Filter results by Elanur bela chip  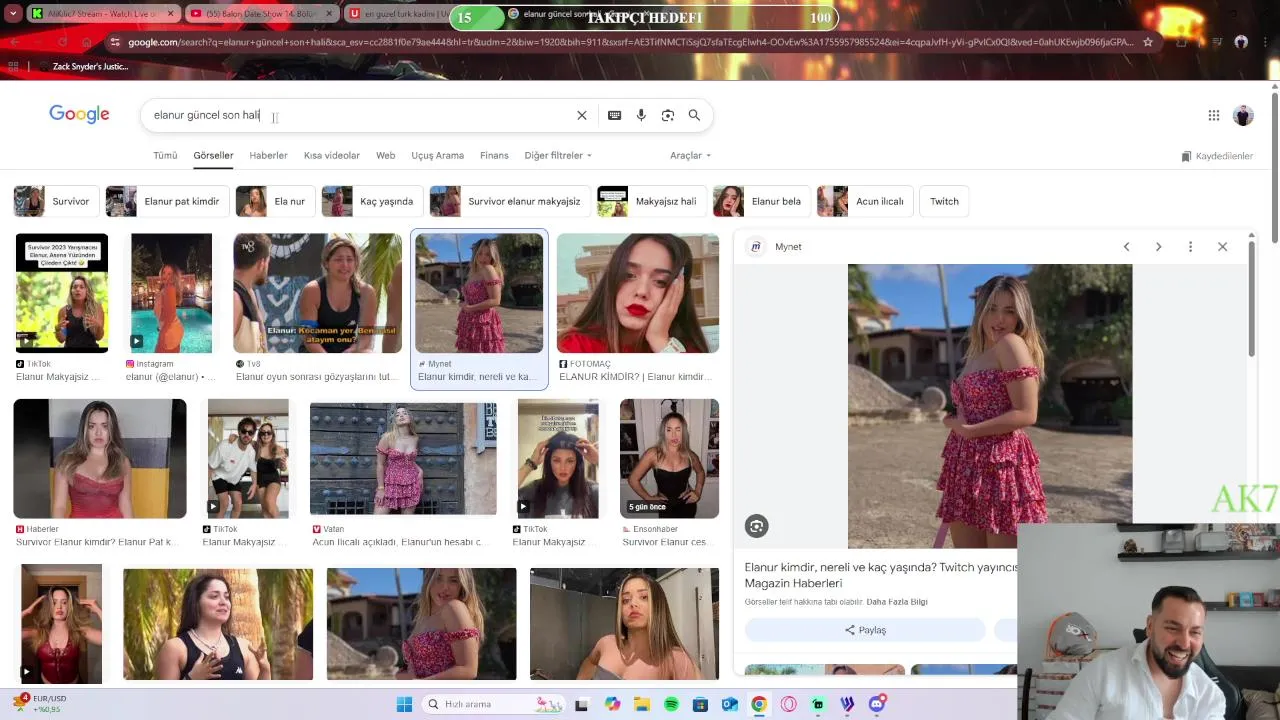(x=761, y=201)
